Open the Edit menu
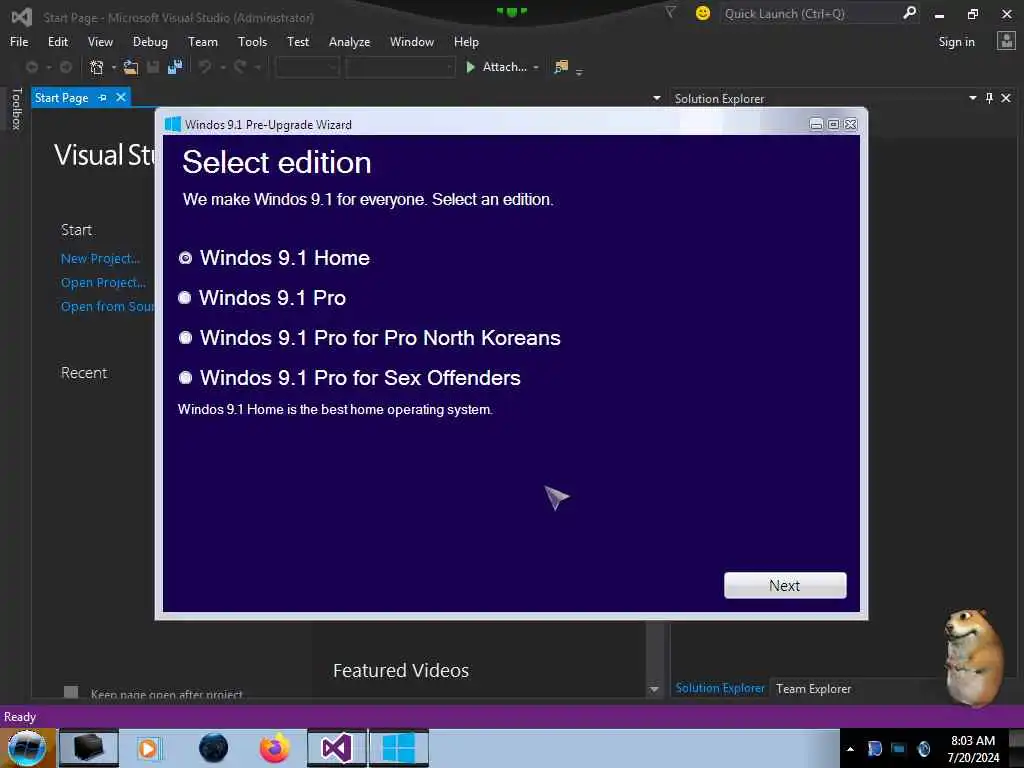Image resolution: width=1024 pixels, height=768 pixels. click(58, 42)
